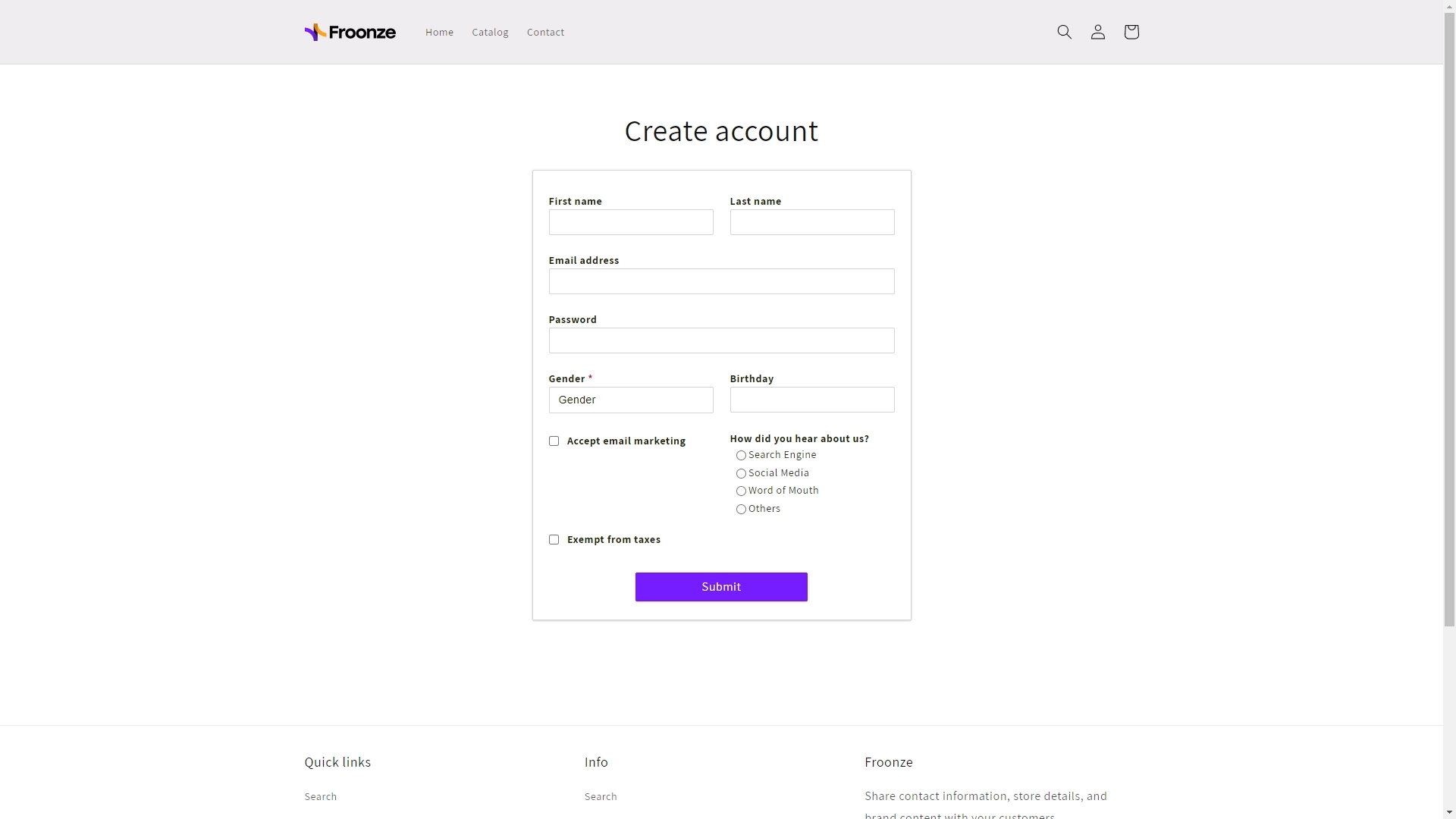
Task: Click the 'Create account' heading
Action: coord(721,131)
